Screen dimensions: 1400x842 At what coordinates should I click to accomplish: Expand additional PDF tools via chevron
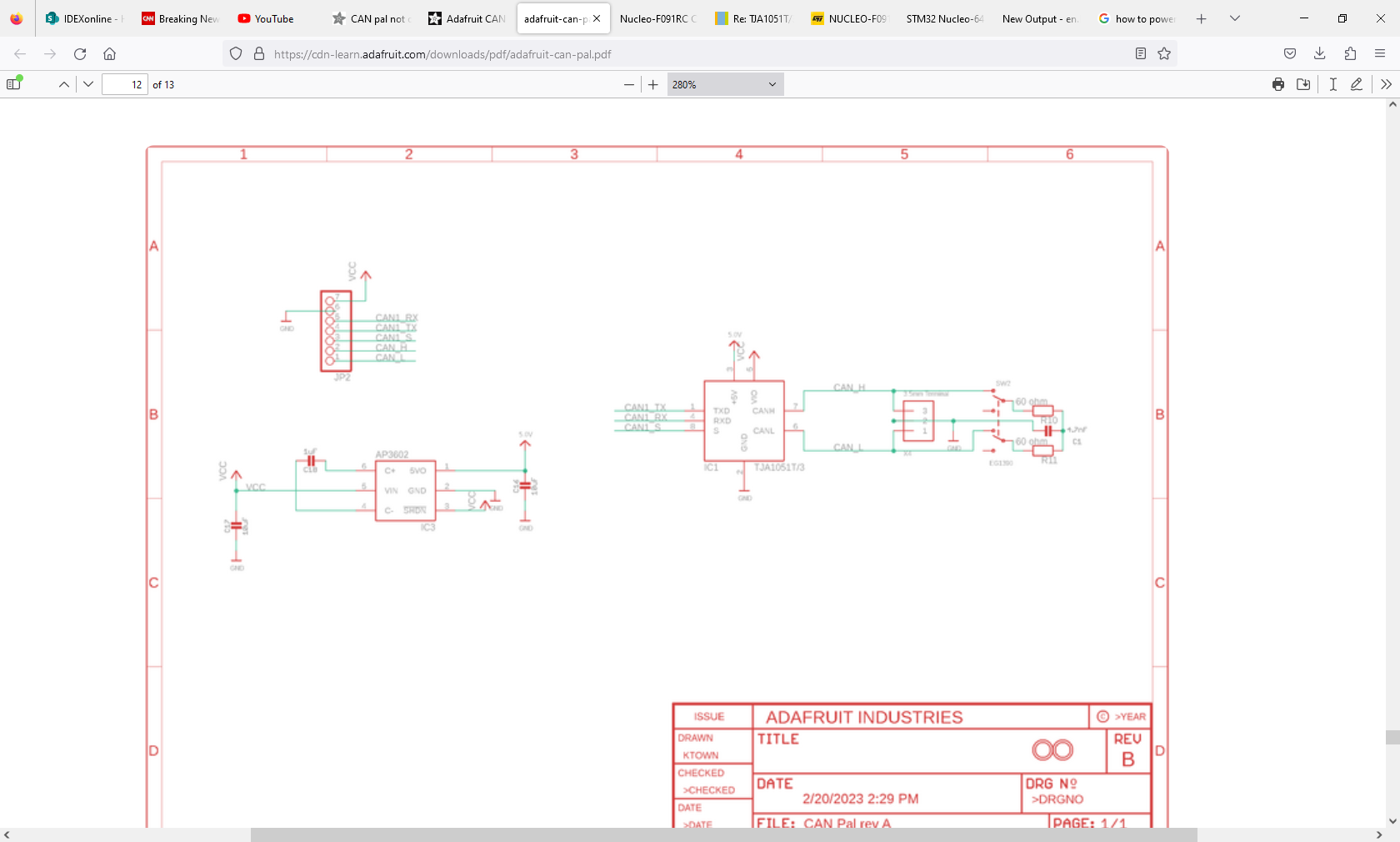coord(1386,84)
